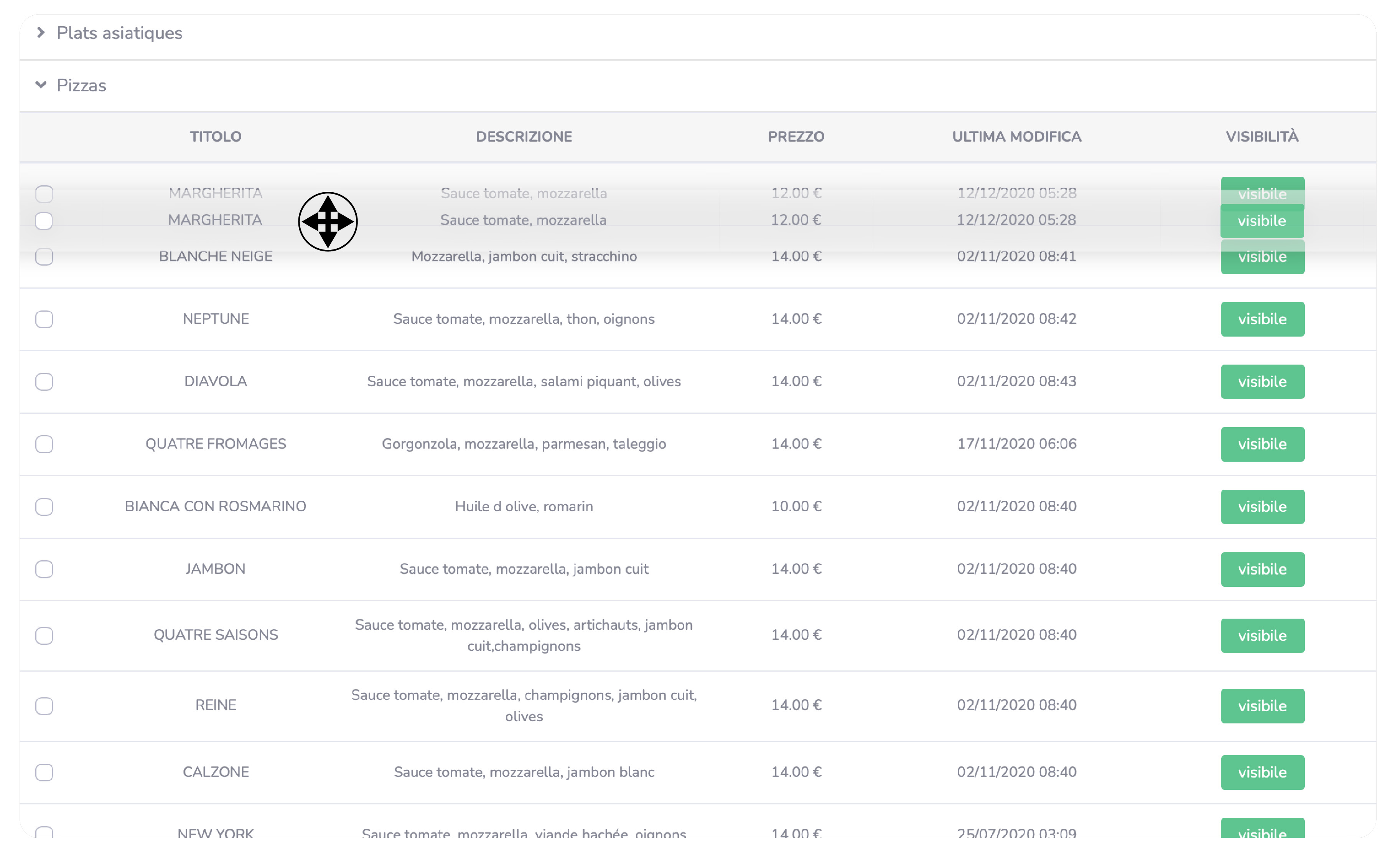Expand the Plats asiatiques category chevron
This screenshot has height=842, width=1400.
41,33
